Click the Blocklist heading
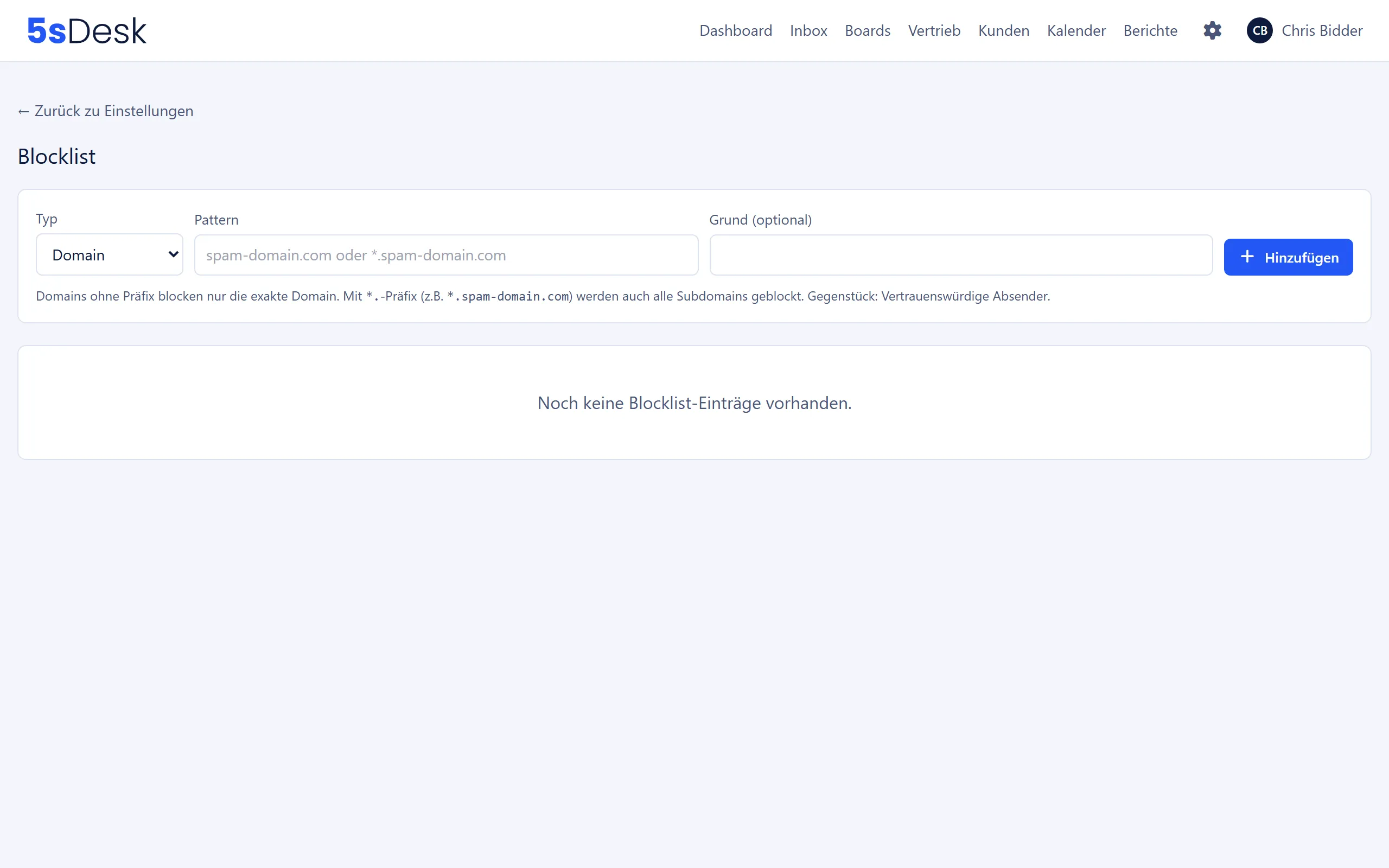 coord(57,156)
